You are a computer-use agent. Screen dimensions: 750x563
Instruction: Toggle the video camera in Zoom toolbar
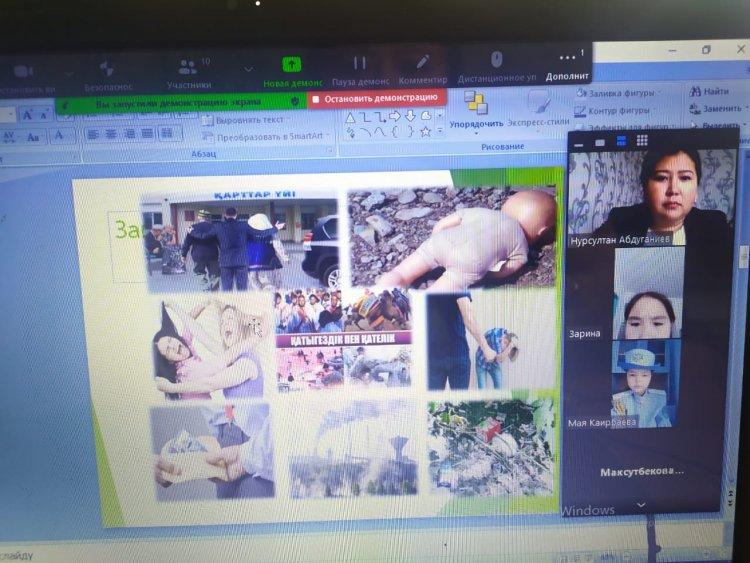[x=24, y=71]
